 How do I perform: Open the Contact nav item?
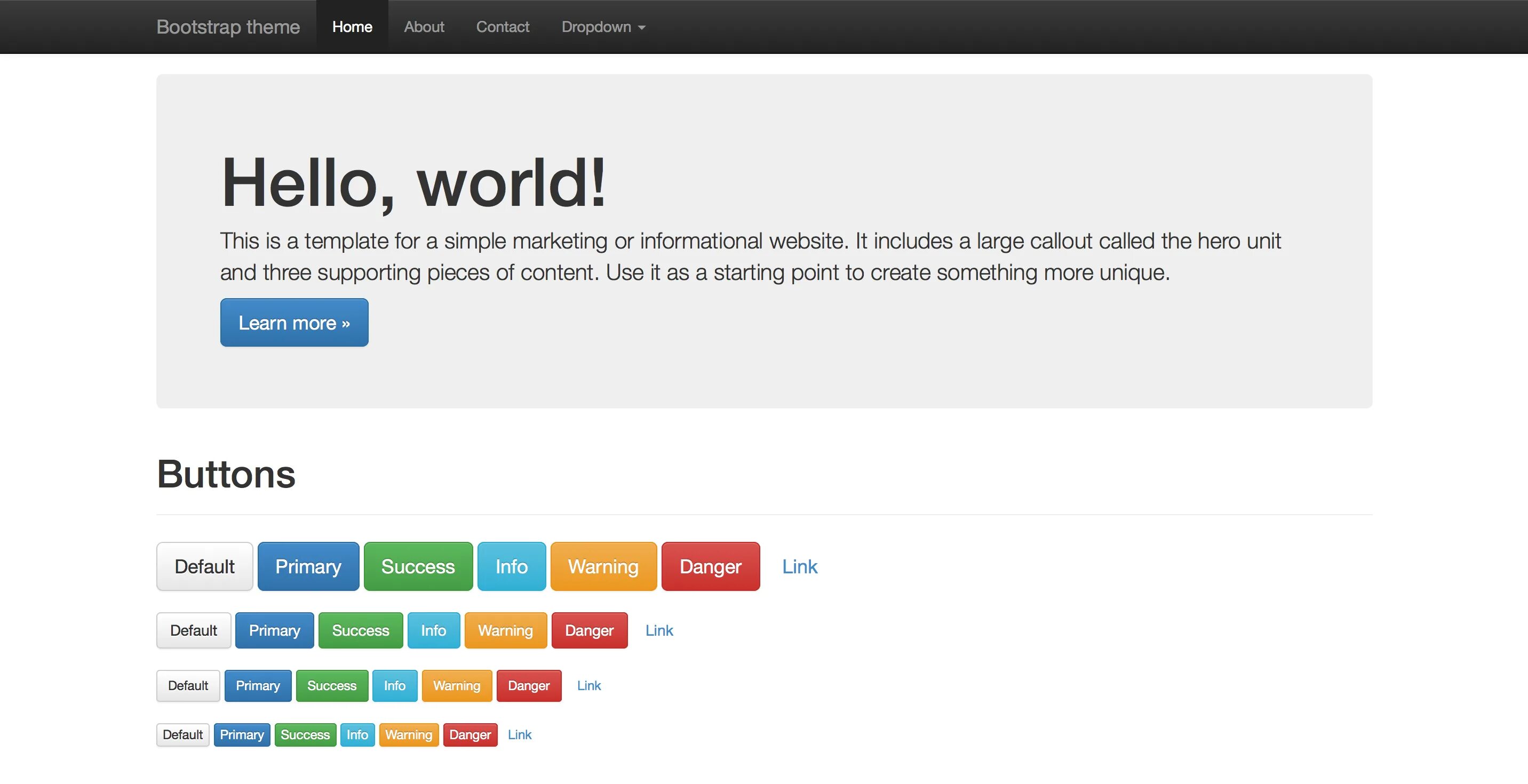(x=503, y=27)
